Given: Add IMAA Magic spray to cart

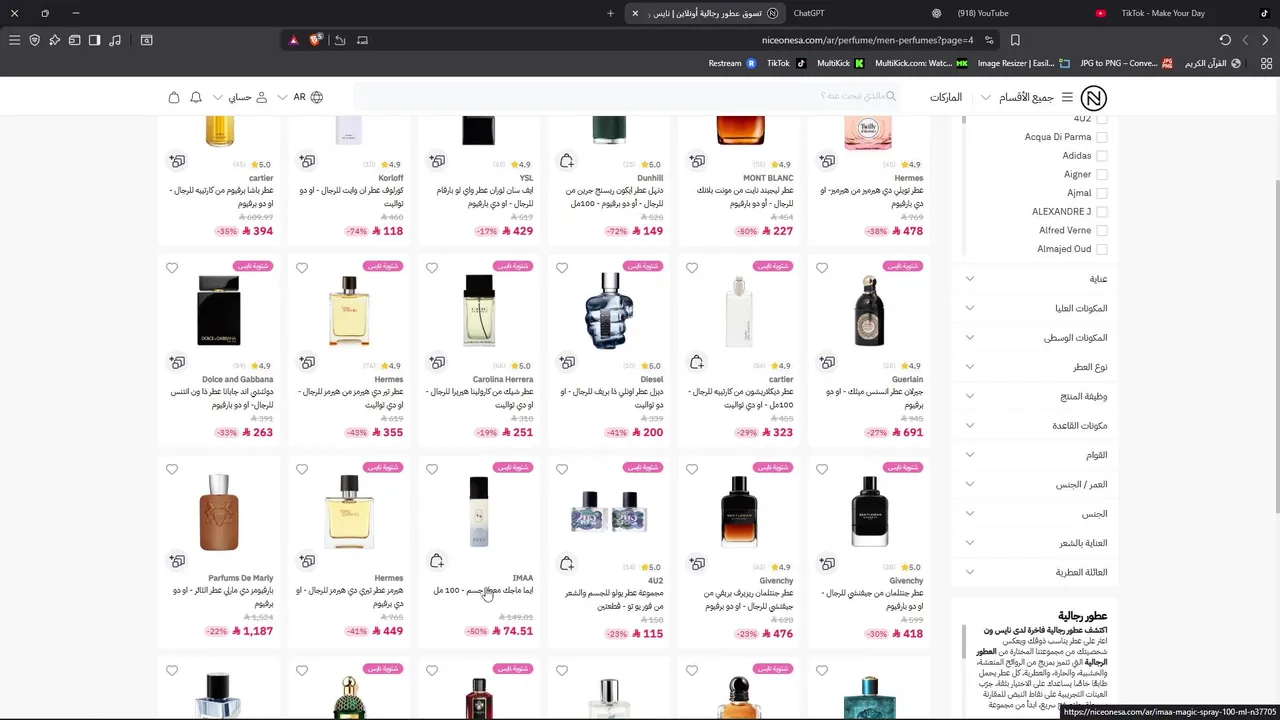Looking at the screenshot, I should click(437, 561).
